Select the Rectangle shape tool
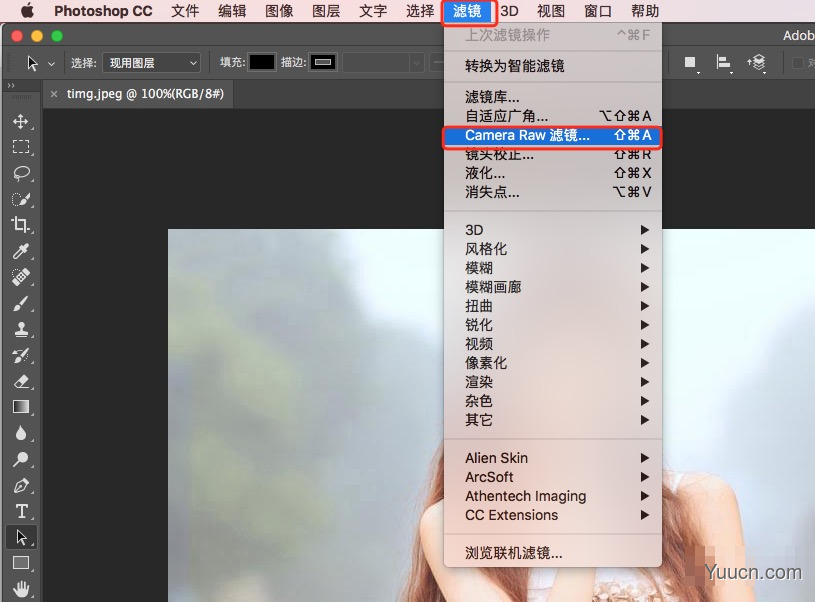Screen dimensions: 815x602 [21, 563]
